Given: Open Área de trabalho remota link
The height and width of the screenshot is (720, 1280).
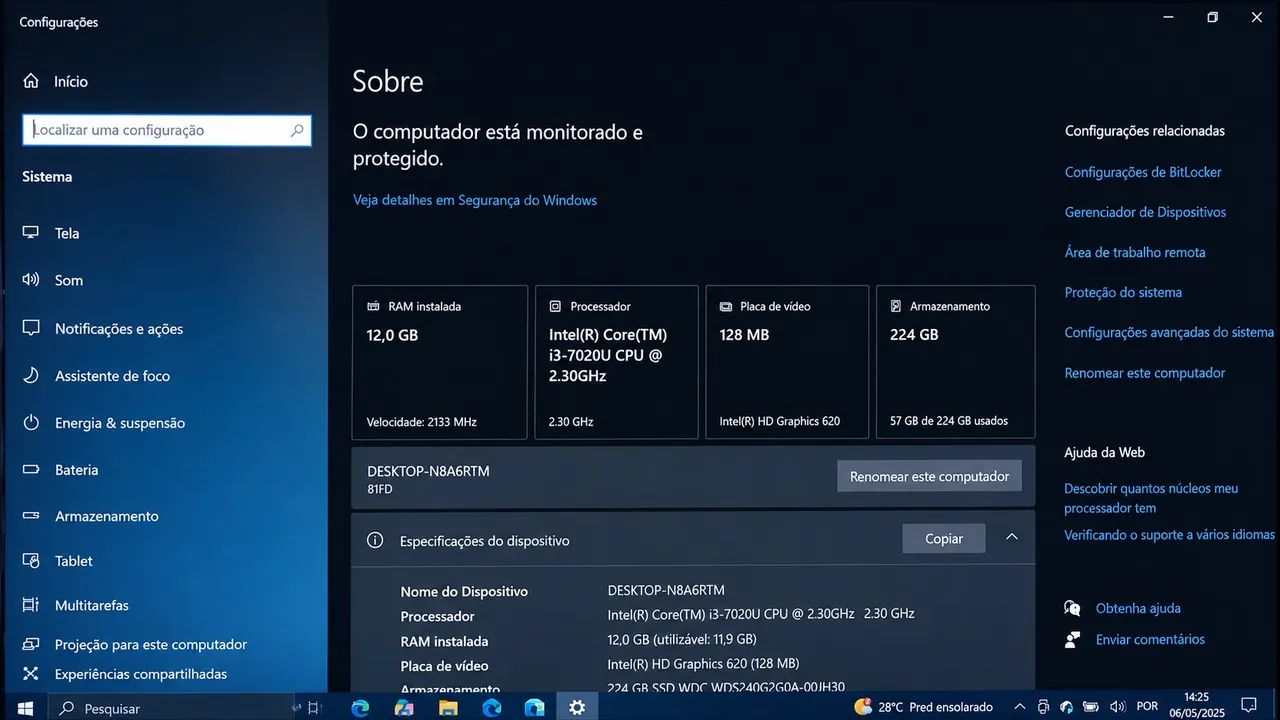Looking at the screenshot, I should coord(1135,252).
